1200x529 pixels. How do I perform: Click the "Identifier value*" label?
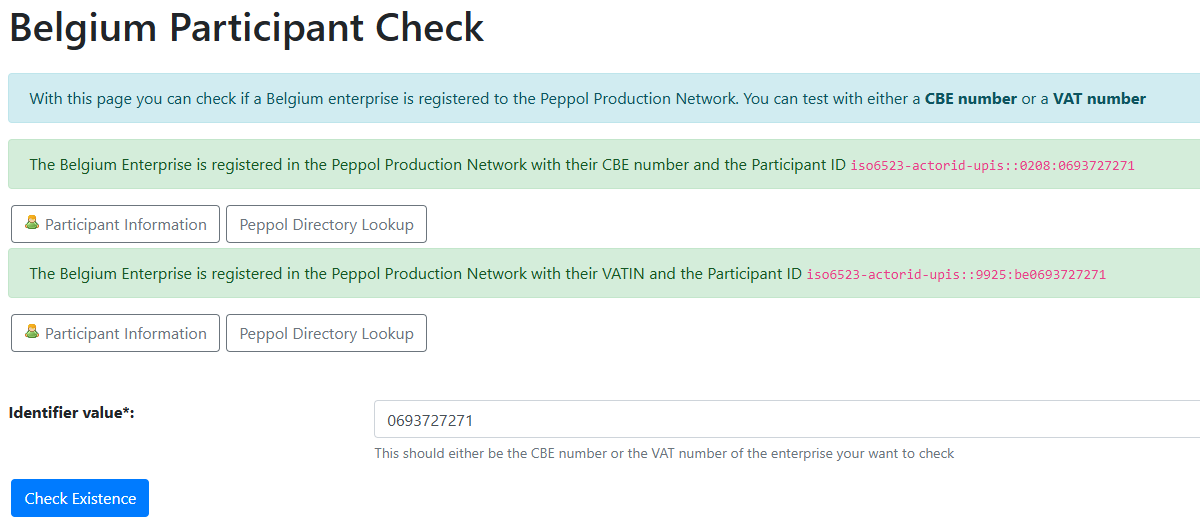71,412
